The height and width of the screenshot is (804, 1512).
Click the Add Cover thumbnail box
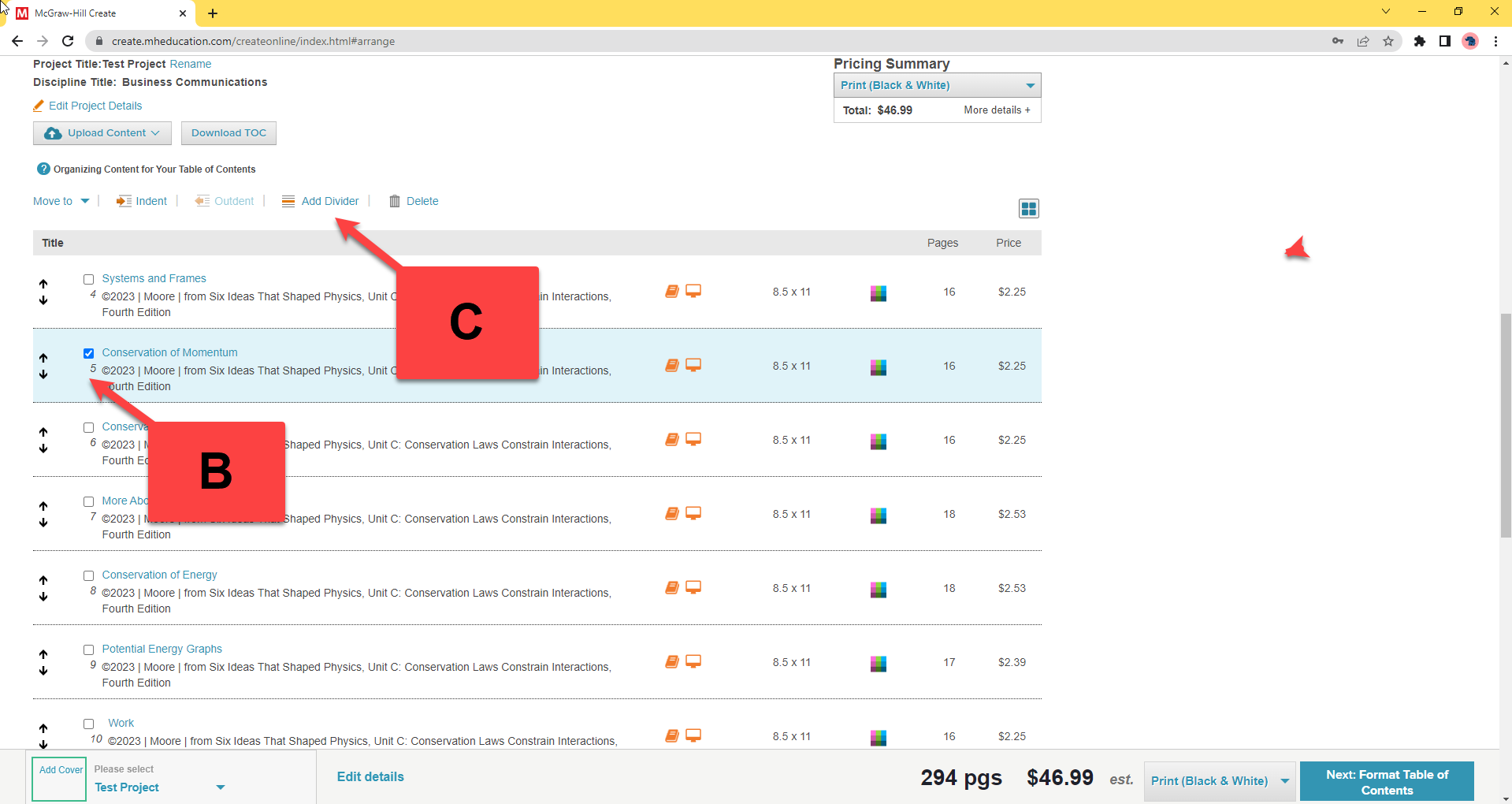click(x=60, y=778)
